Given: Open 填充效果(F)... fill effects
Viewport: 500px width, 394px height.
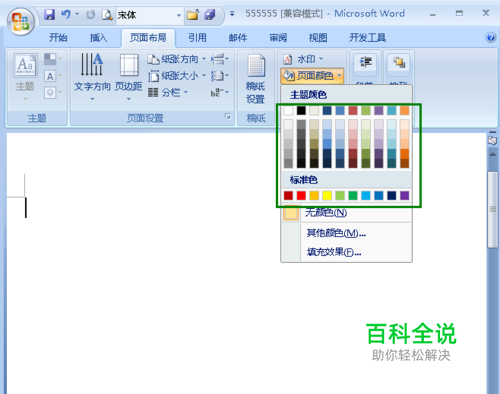Looking at the screenshot, I should (x=347, y=252).
